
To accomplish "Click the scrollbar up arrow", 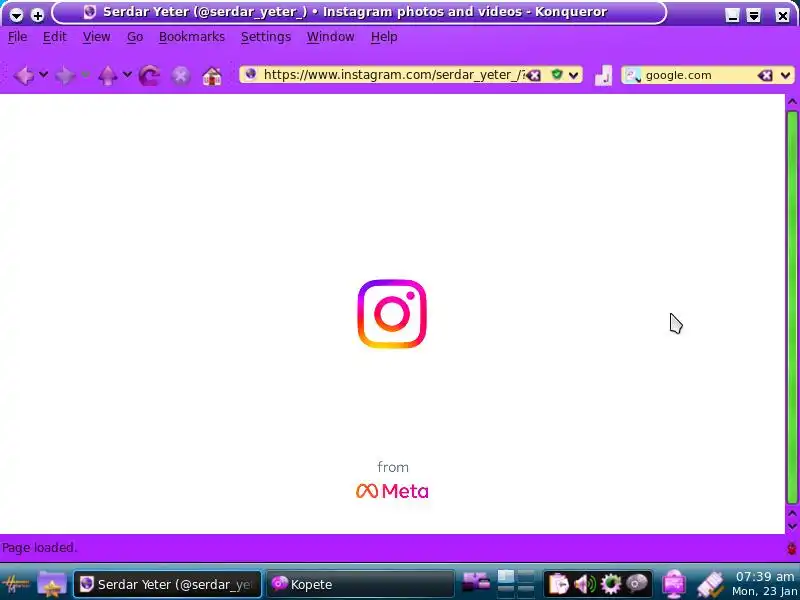I will tap(792, 102).
